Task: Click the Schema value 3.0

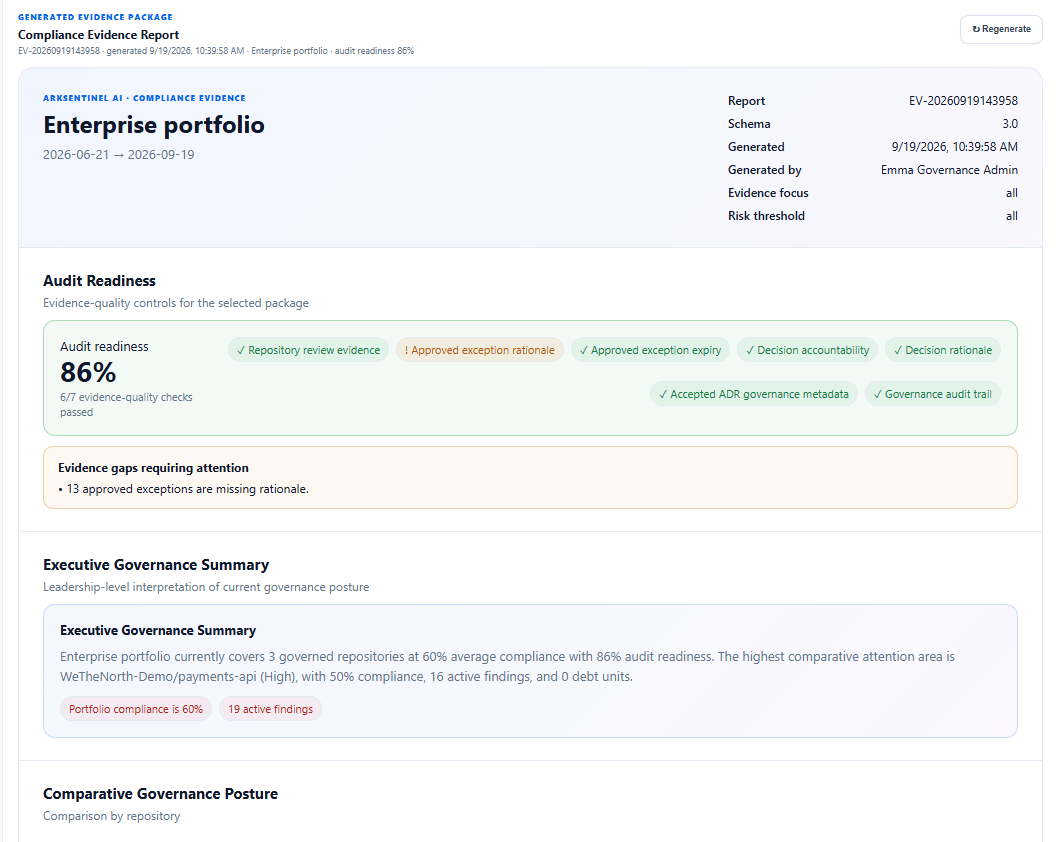Action: [1010, 123]
